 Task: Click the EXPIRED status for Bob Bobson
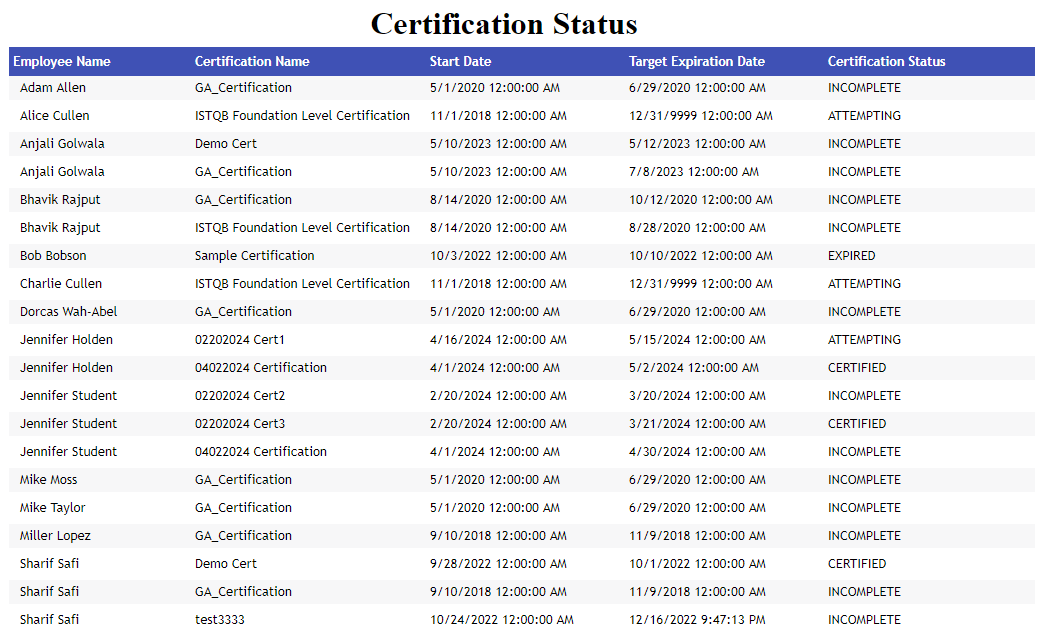(x=851, y=256)
